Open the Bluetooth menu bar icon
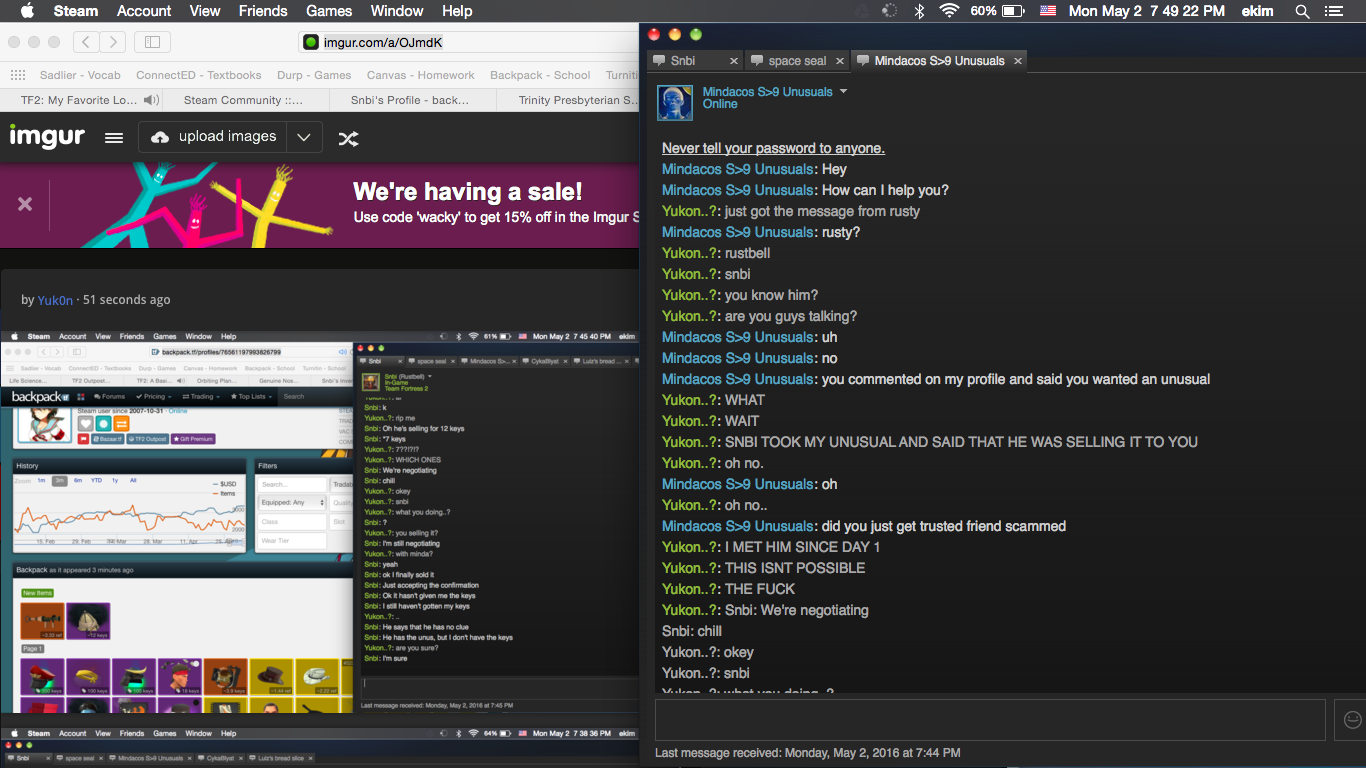This screenshot has width=1366, height=768. pos(919,11)
